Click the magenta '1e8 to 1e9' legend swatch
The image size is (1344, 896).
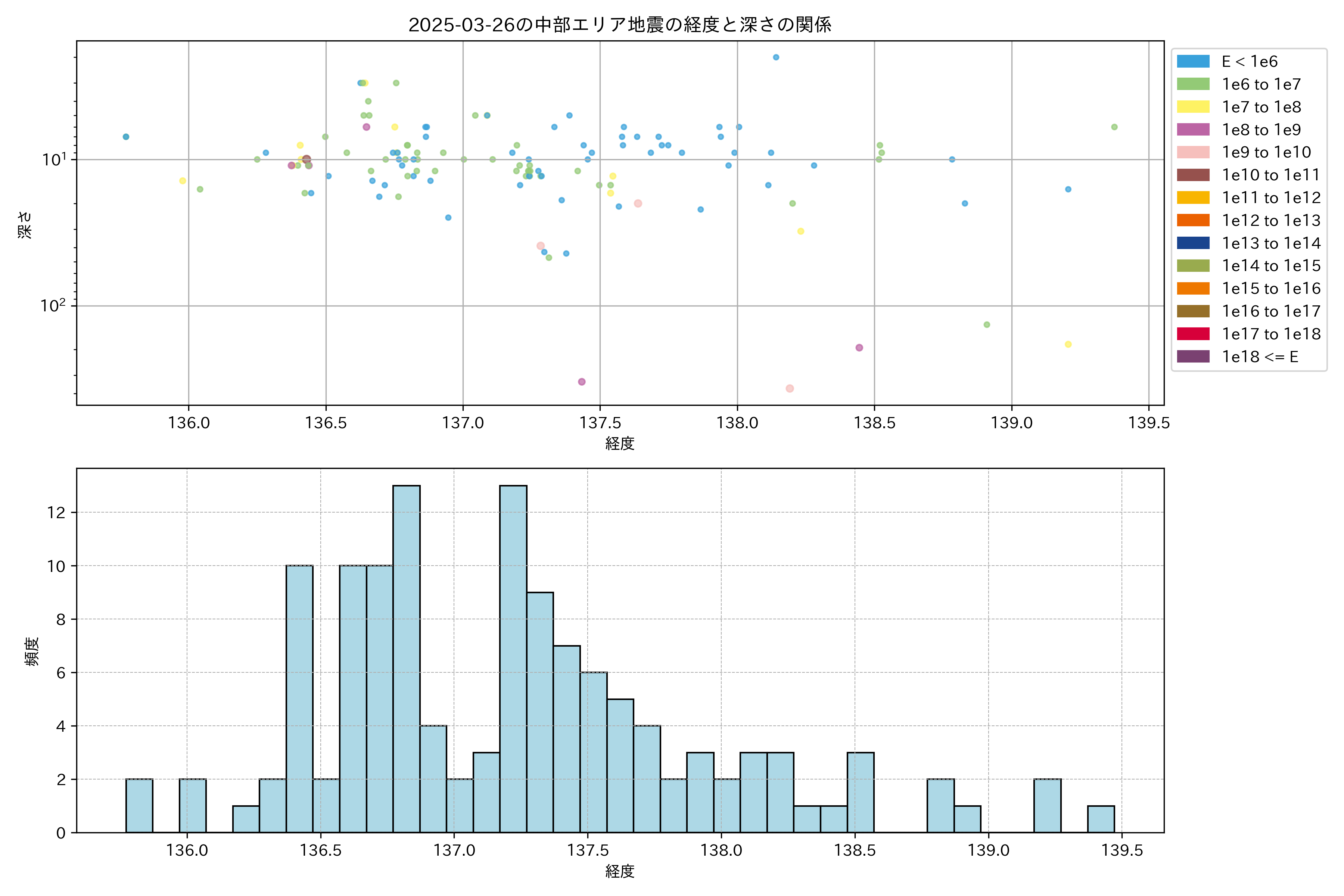pos(1192,130)
